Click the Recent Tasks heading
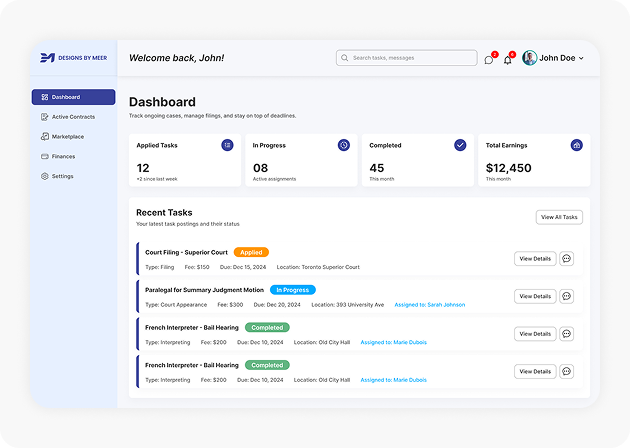630x448 pixels. coord(164,213)
